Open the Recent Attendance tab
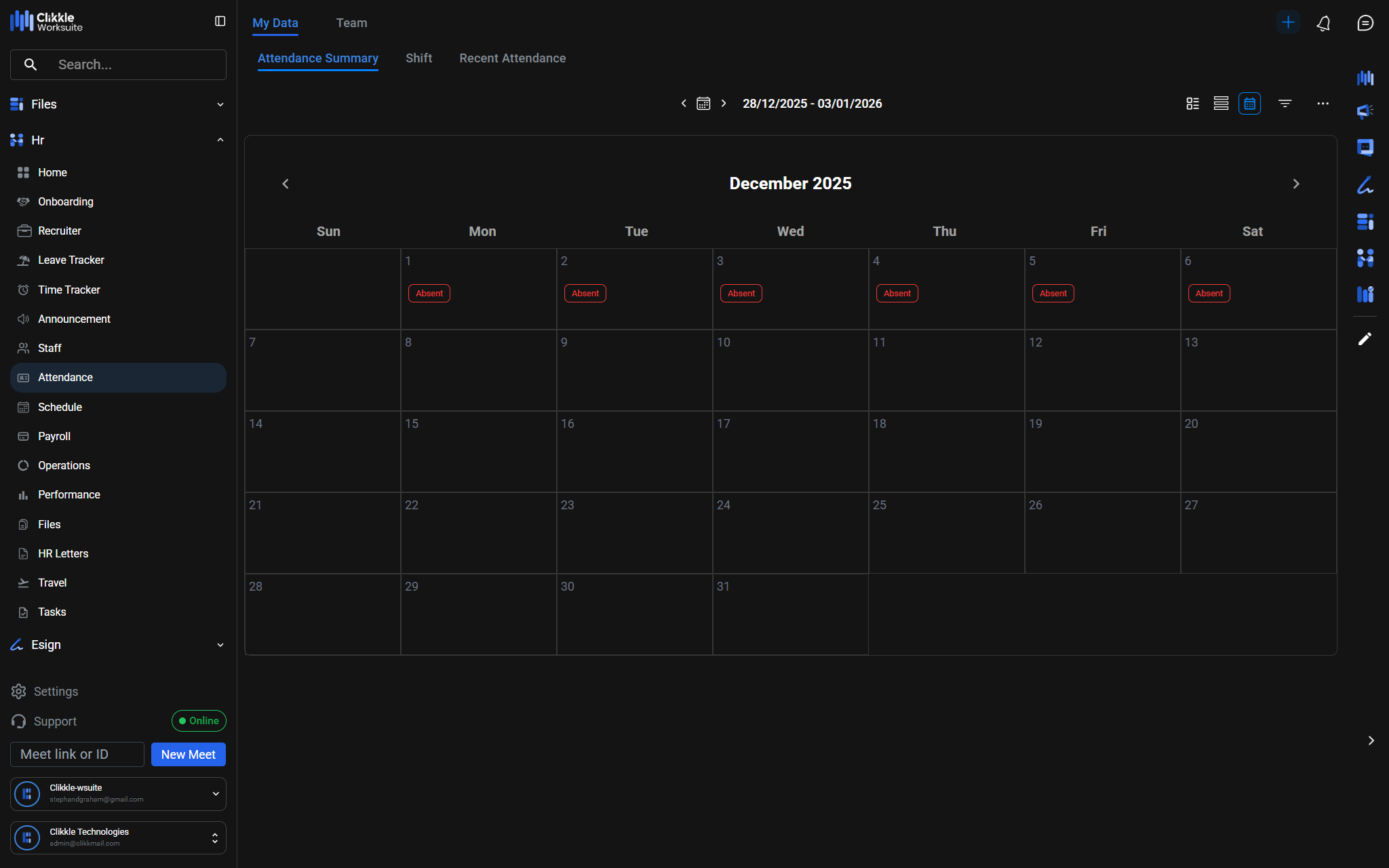Image resolution: width=1389 pixels, height=868 pixels. (x=512, y=58)
